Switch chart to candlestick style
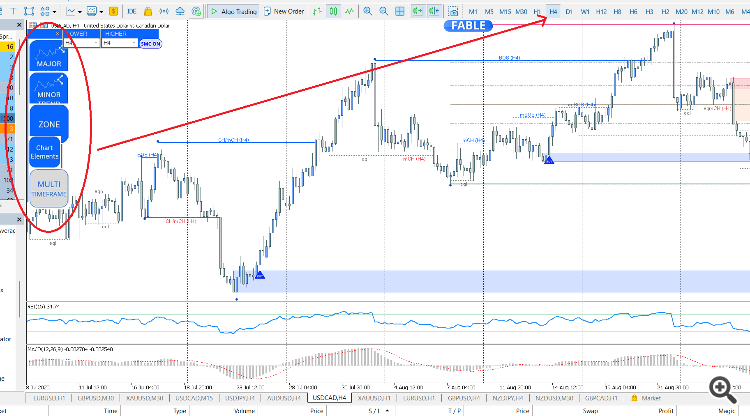Screen dimensions: 750x416 tap(333, 11)
